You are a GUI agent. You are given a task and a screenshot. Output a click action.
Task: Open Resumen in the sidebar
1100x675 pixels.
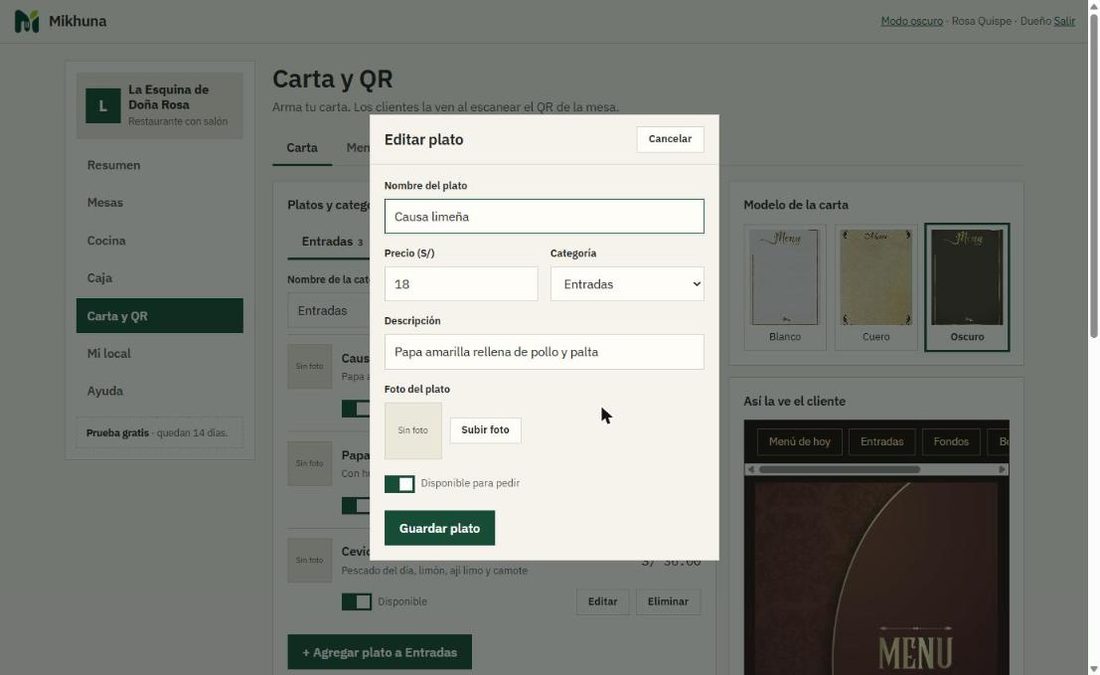(160, 165)
